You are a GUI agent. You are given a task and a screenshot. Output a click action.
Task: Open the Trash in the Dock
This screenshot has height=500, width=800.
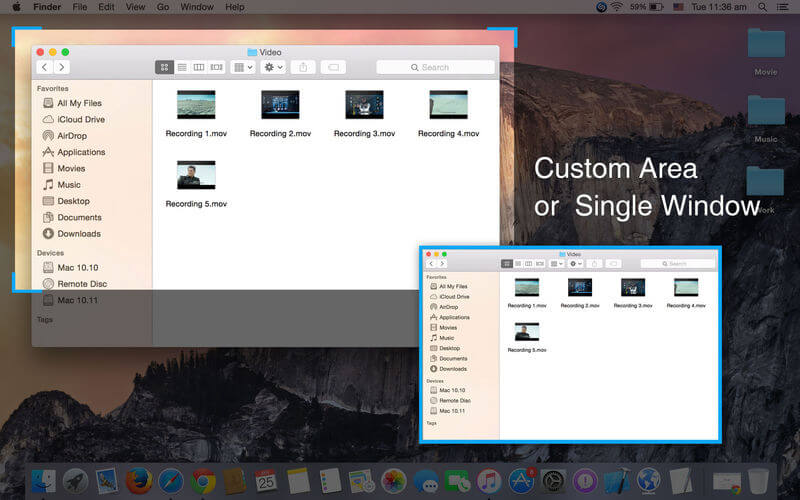click(759, 482)
